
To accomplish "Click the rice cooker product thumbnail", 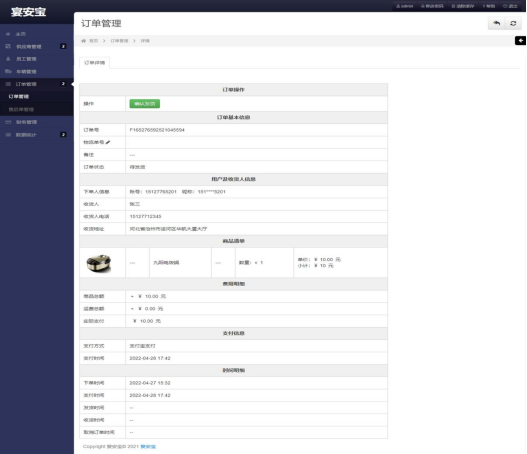I will click(x=99, y=263).
